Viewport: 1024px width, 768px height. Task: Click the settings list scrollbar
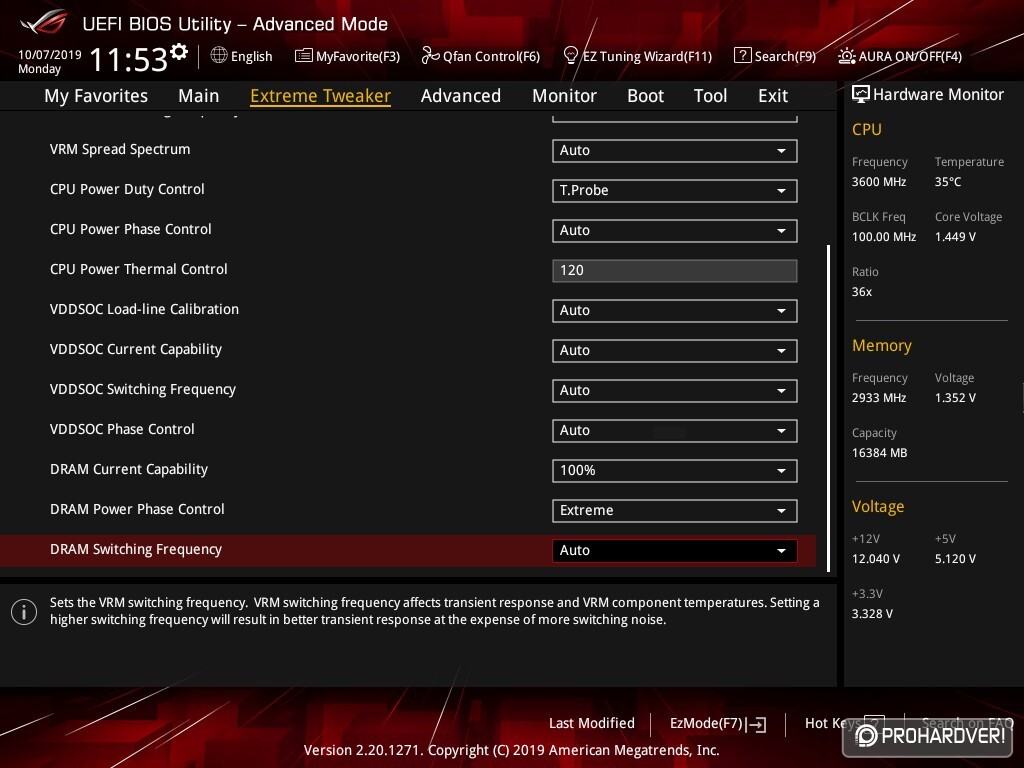click(828, 408)
